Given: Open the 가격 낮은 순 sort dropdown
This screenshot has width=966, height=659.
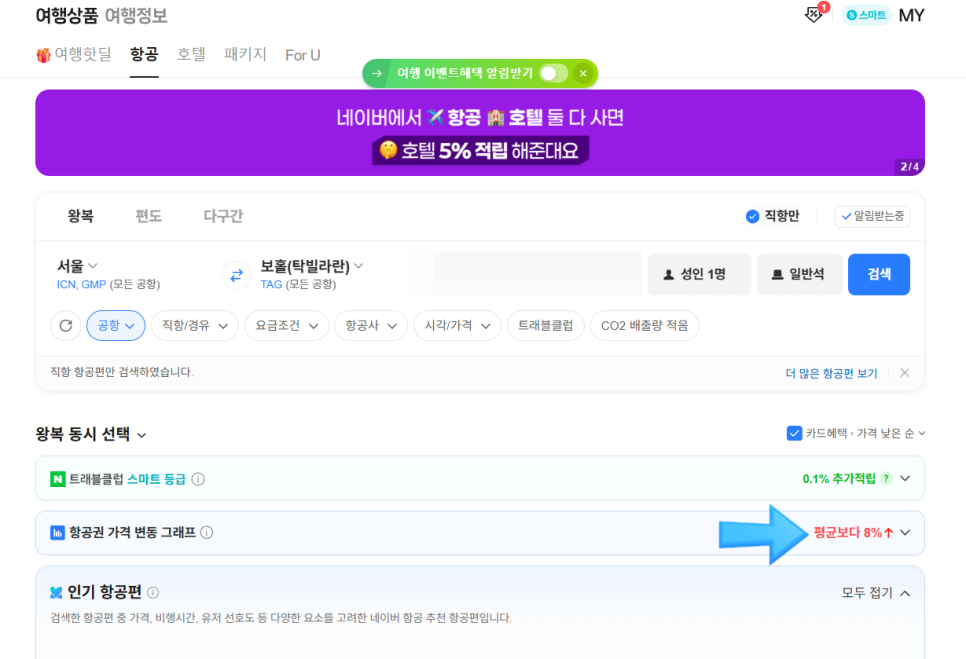Looking at the screenshot, I should coord(891,433).
